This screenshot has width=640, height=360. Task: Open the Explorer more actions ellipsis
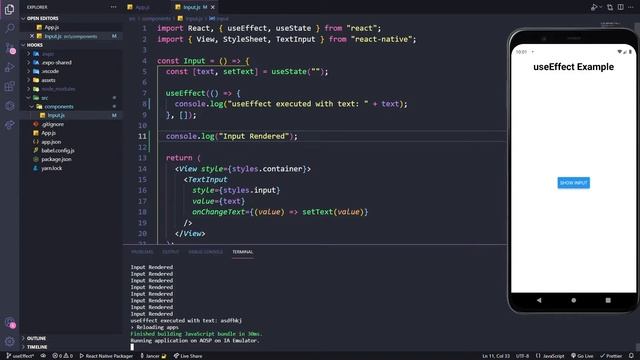[113, 7]
